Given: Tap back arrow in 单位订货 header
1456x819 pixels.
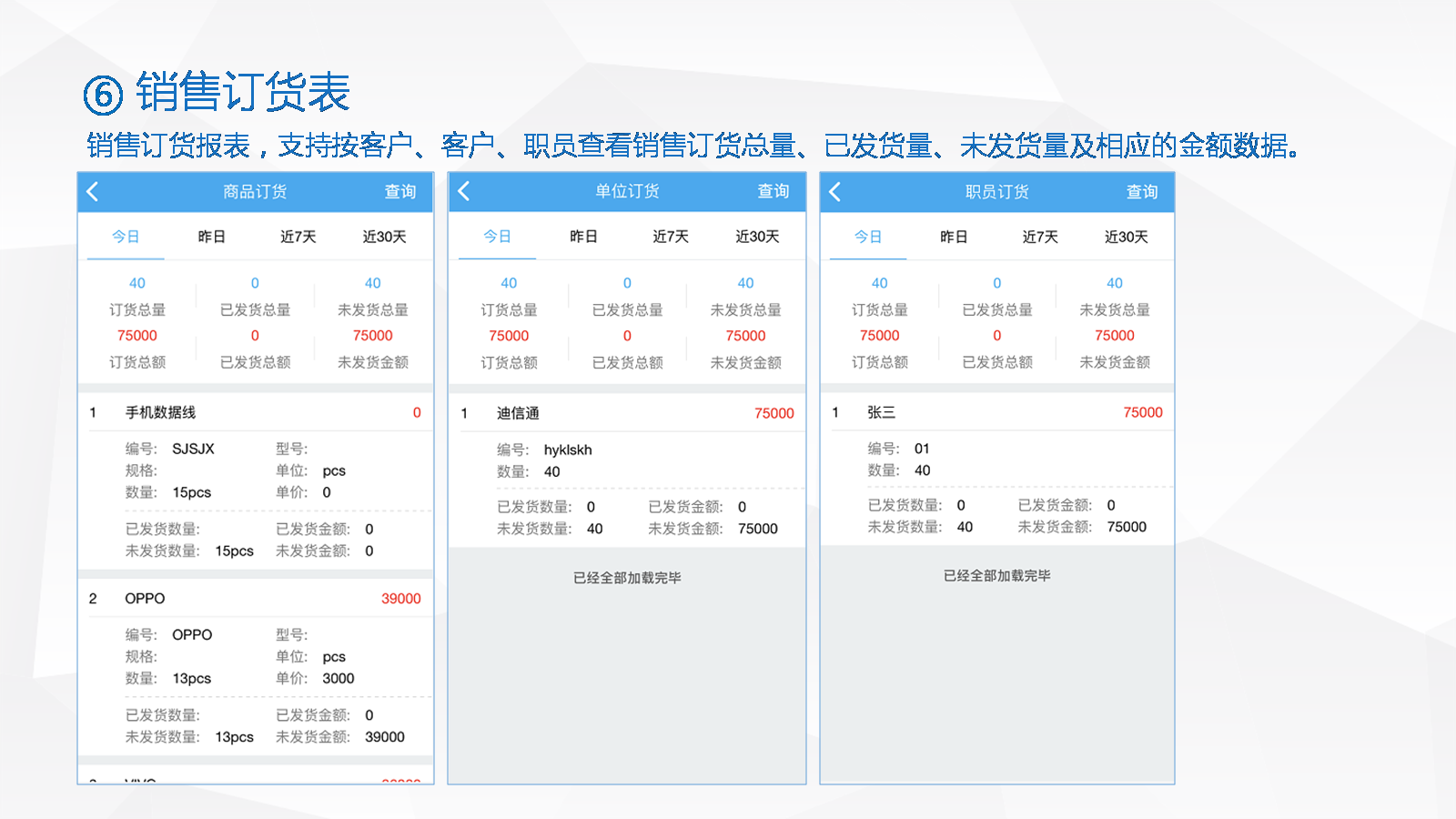Looking at the screenshot, I should tap(464, 191).
